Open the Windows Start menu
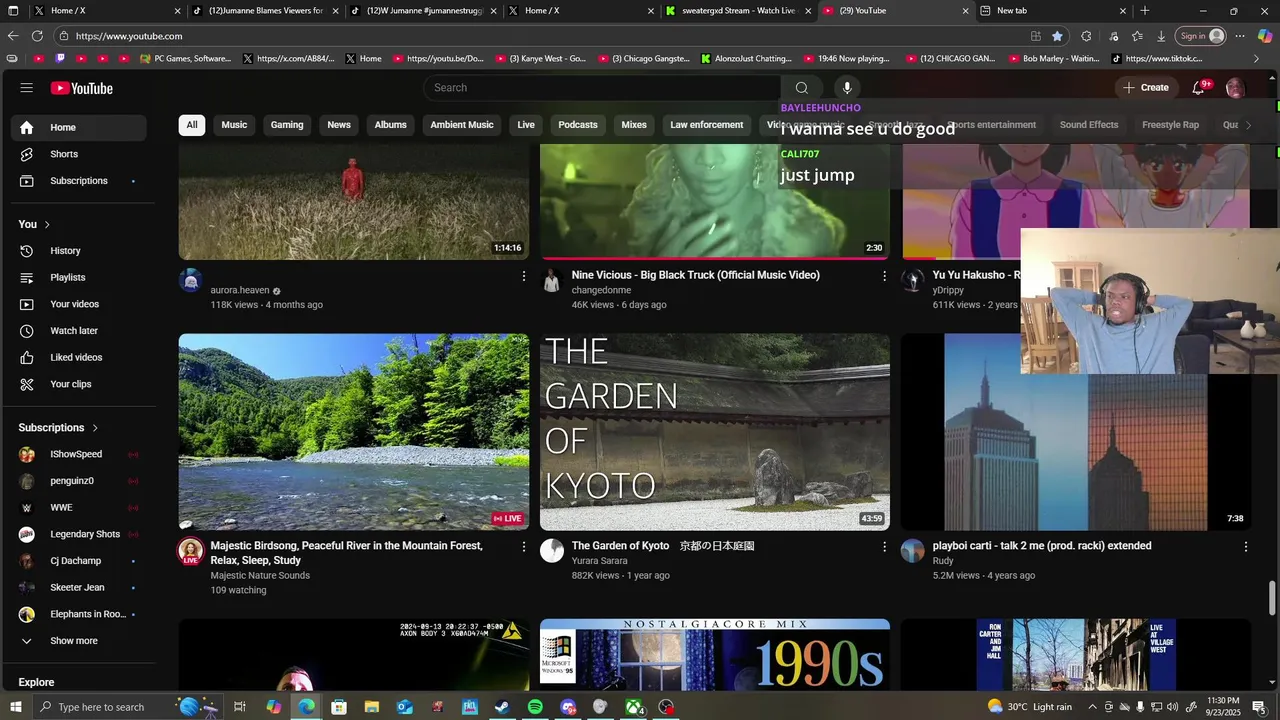 (x=16, y=707)
